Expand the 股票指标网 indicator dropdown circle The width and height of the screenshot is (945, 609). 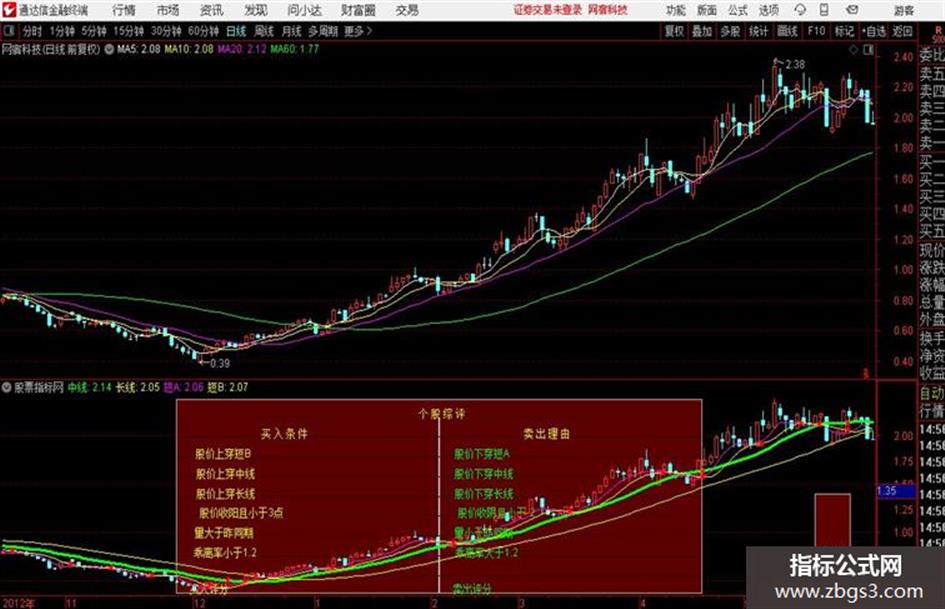pos(7,387)
